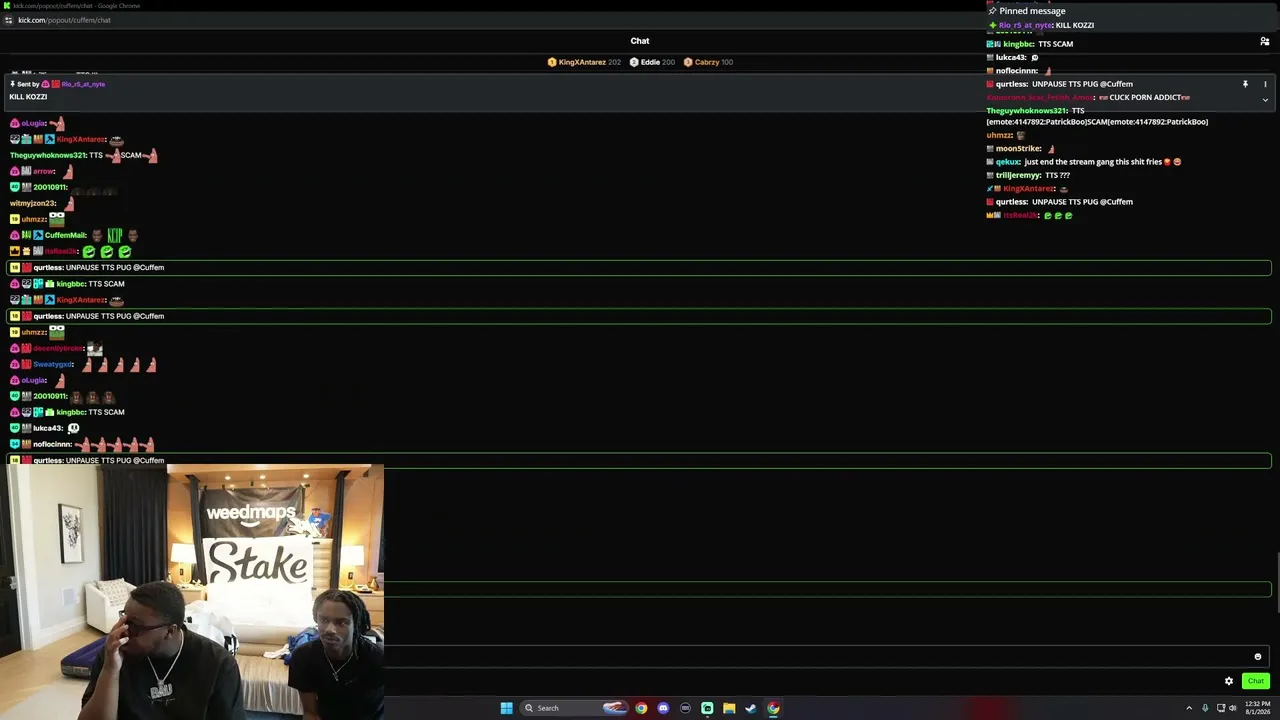This screenshot has width=1280, height=720.
Task: Open OBS Studio icon in taskbar
Action: [x=685, y=708]
